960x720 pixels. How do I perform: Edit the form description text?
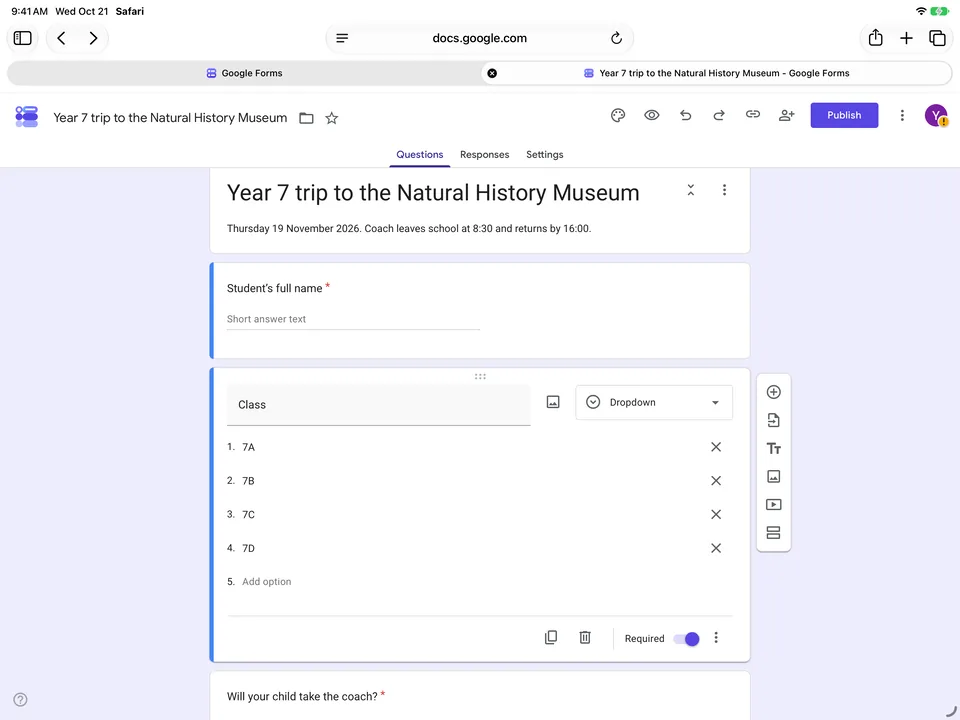point(408,228)
